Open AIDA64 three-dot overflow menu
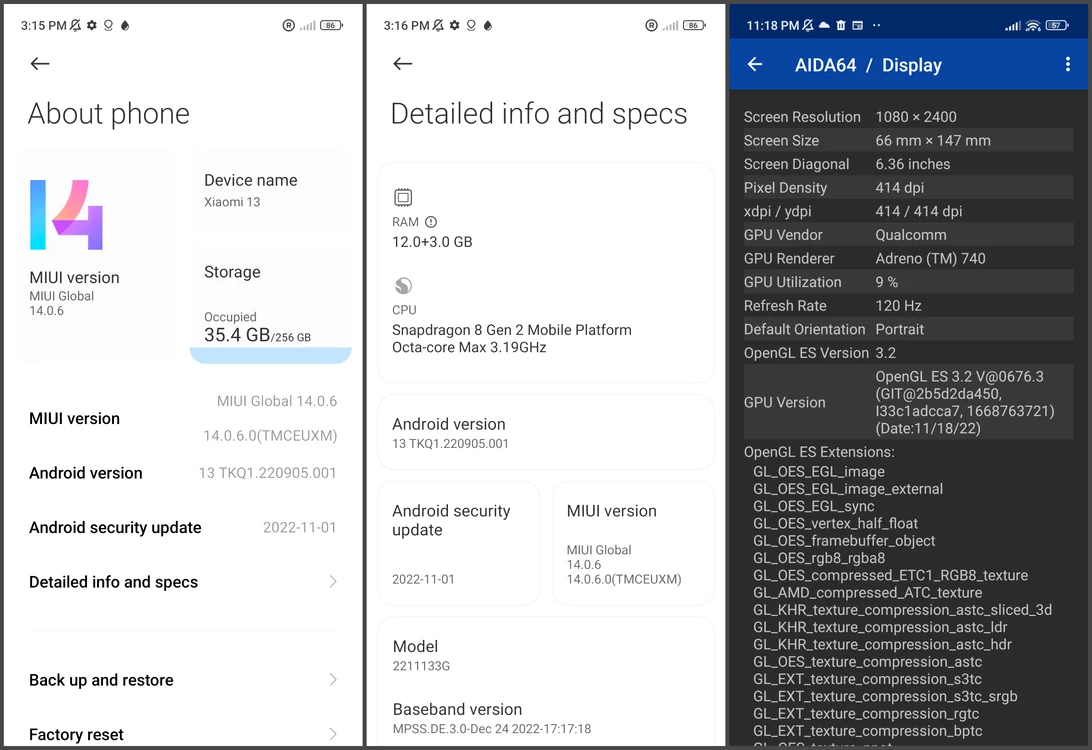Screen dimensions: 1092x750 pyautogui.click(x=1068, y=65)
